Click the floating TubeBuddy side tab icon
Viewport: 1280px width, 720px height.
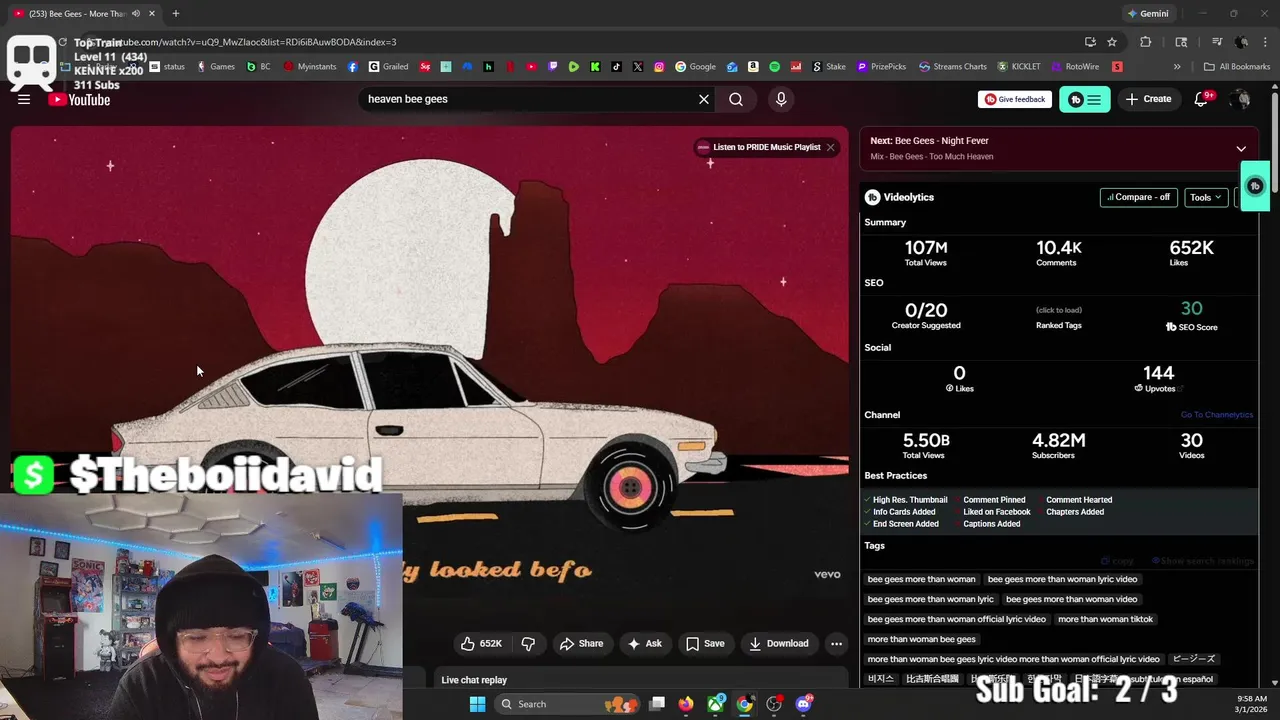(1255, 186)
